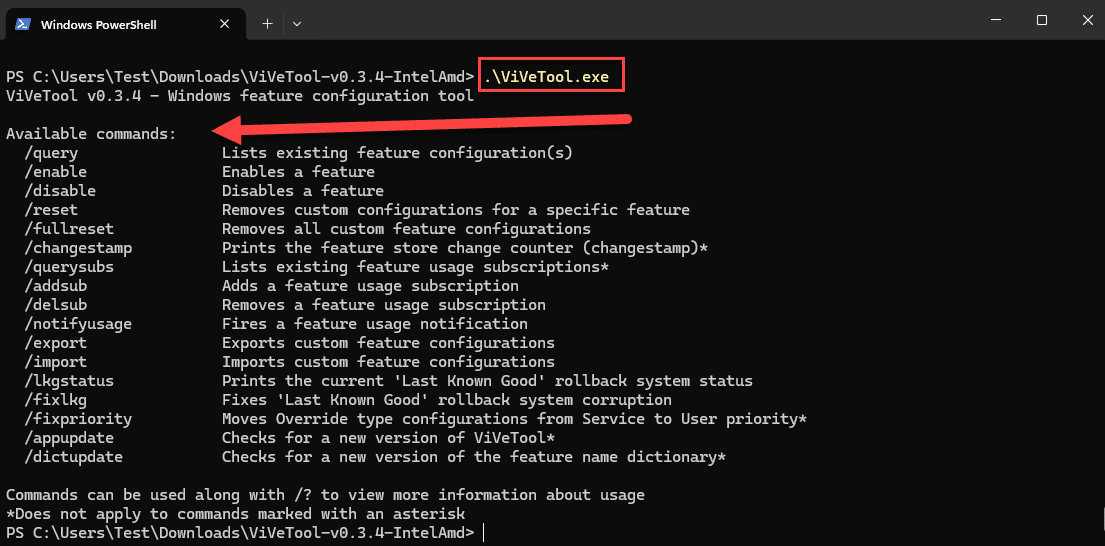This screenshot has width=1105, height=546.
Task: Click the 'Available commands:' heading
Action: 91,134
